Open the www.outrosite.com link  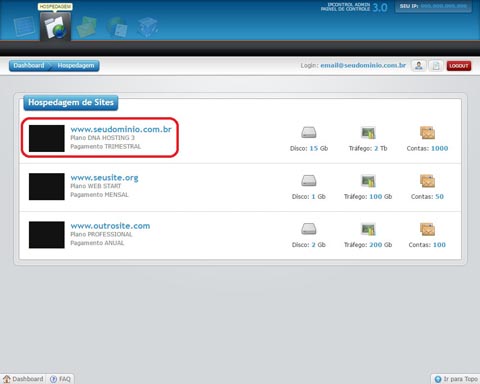pos(110,226)
